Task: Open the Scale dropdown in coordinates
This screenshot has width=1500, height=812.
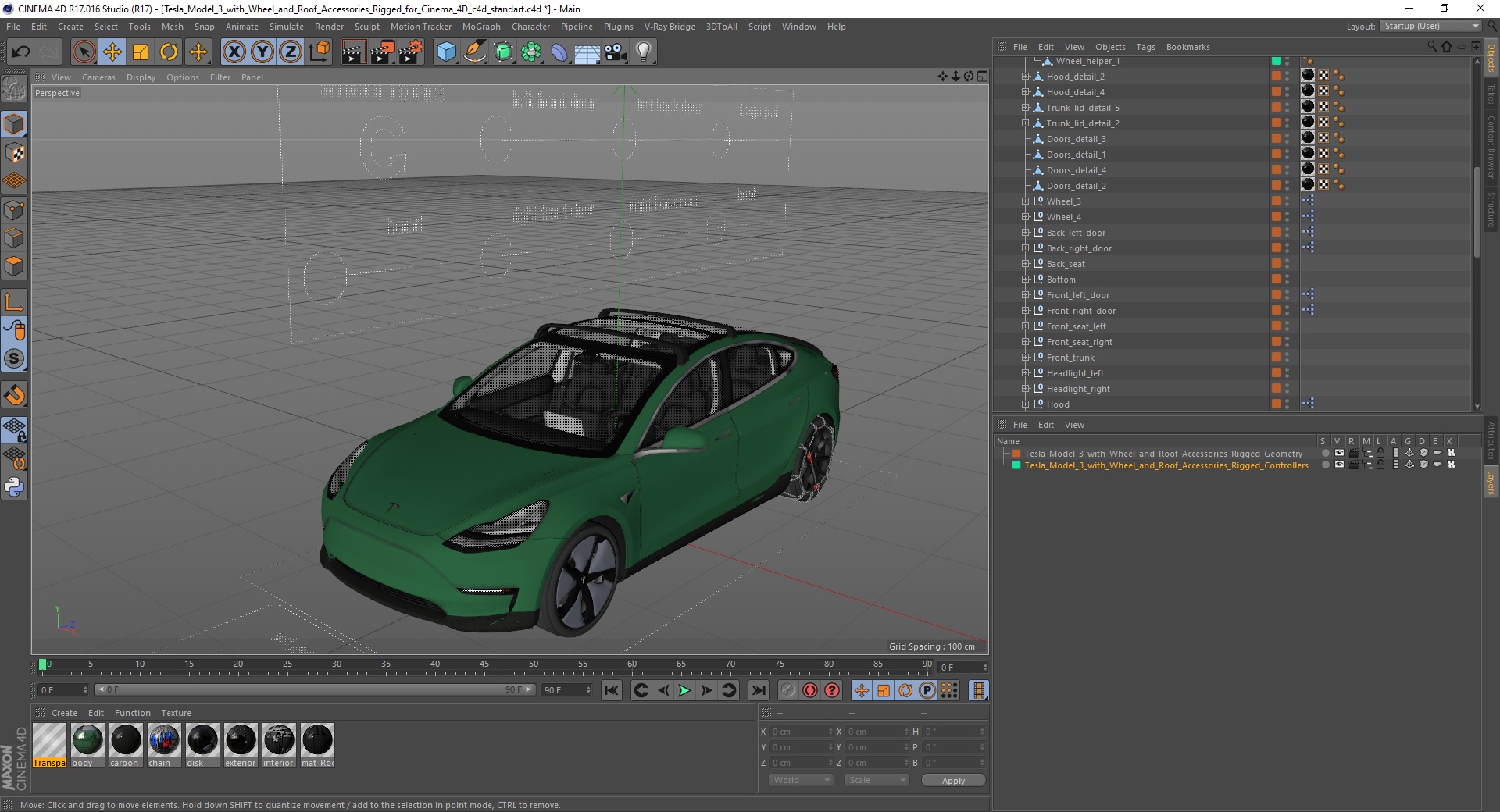Action: click(877, 780)
